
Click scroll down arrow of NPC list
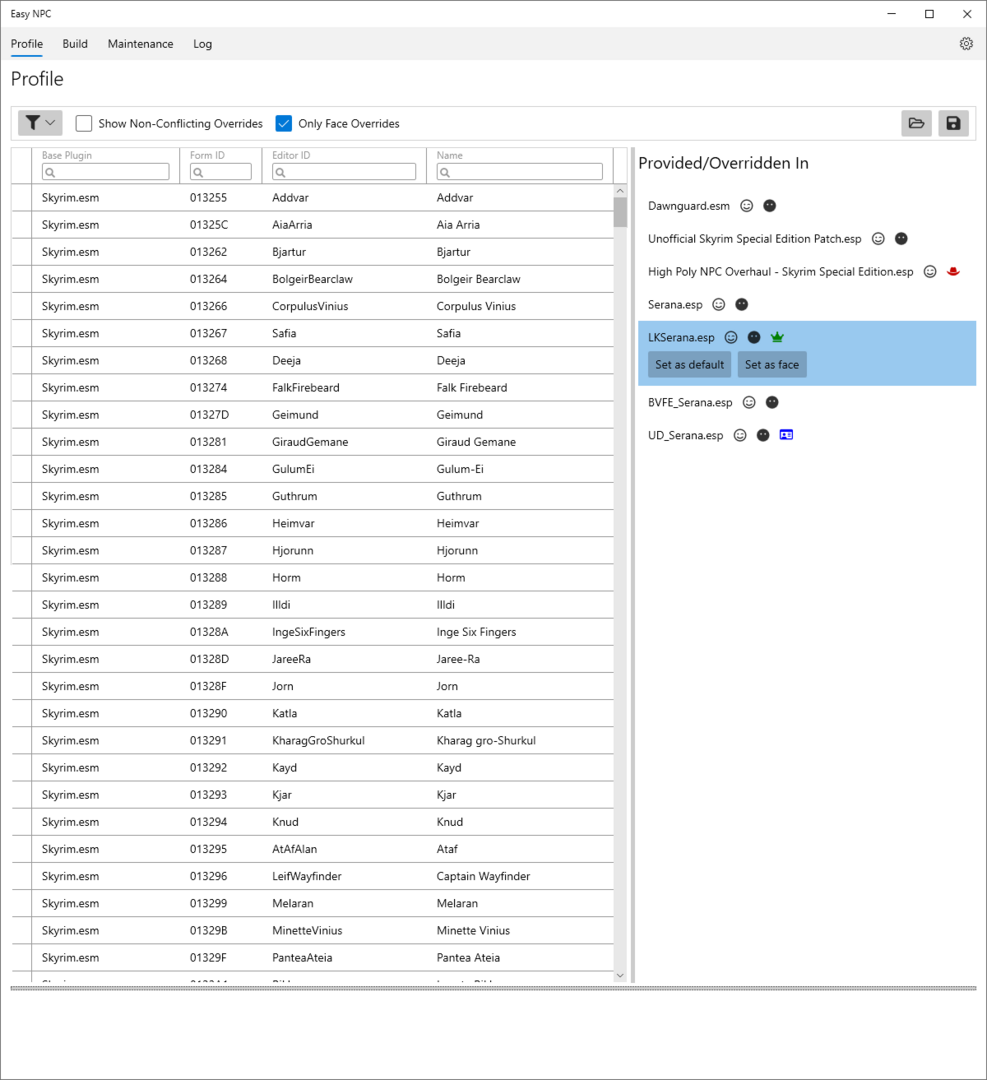621,975
